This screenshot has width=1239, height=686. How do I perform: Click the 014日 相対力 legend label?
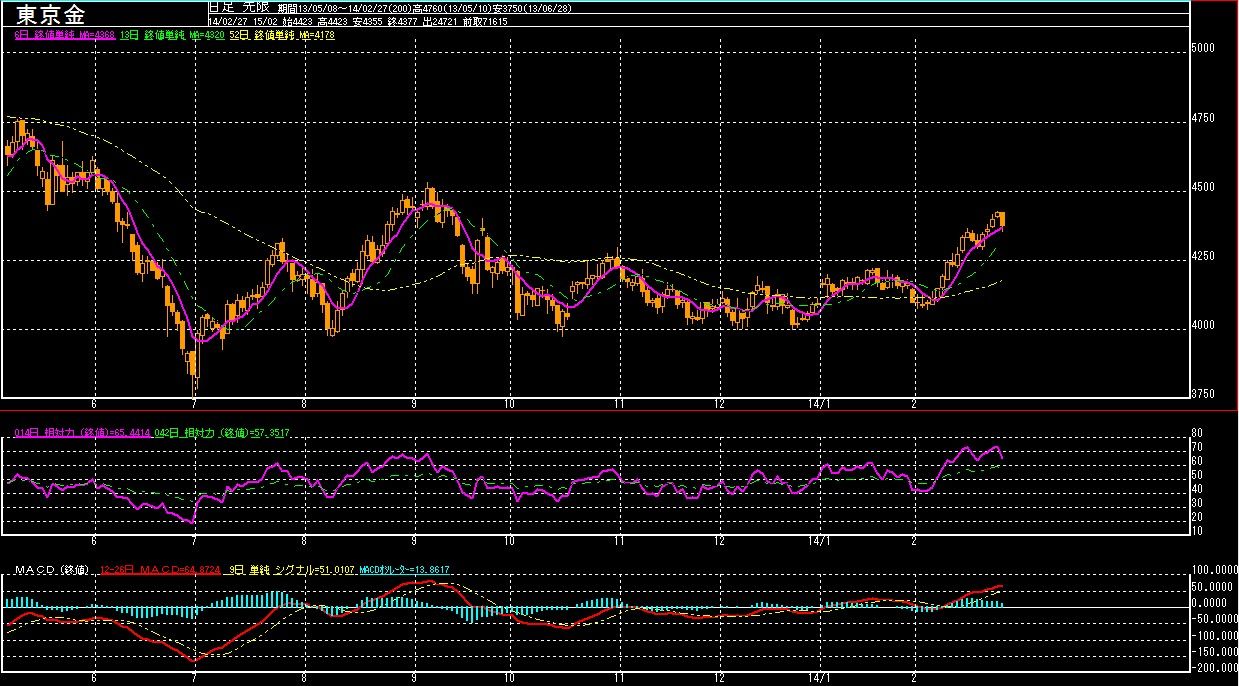tap(83, 431)
